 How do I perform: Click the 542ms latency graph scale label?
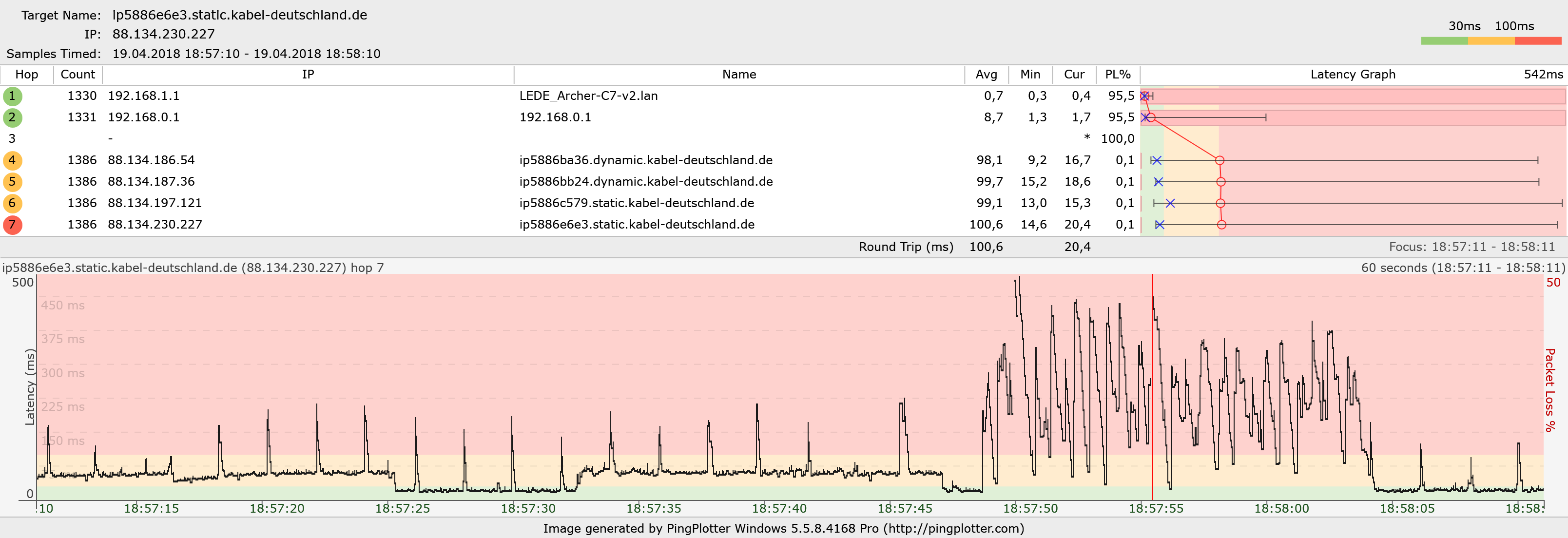1543,74
